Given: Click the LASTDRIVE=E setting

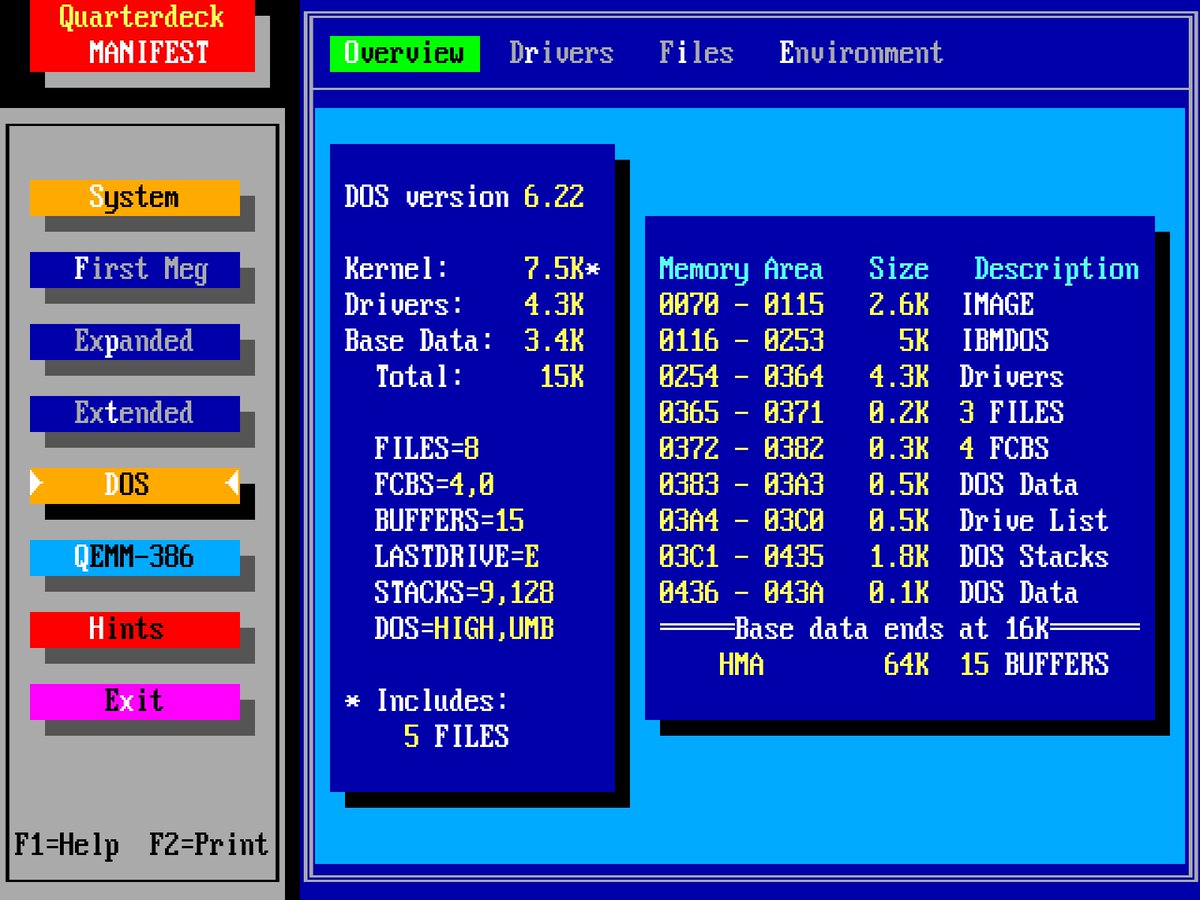Looking at the screenshot, I should (457, 557).
